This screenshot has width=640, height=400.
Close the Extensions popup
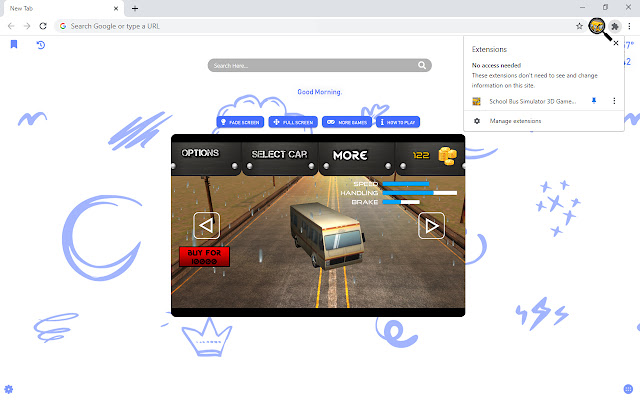click(x=616, y=43)
